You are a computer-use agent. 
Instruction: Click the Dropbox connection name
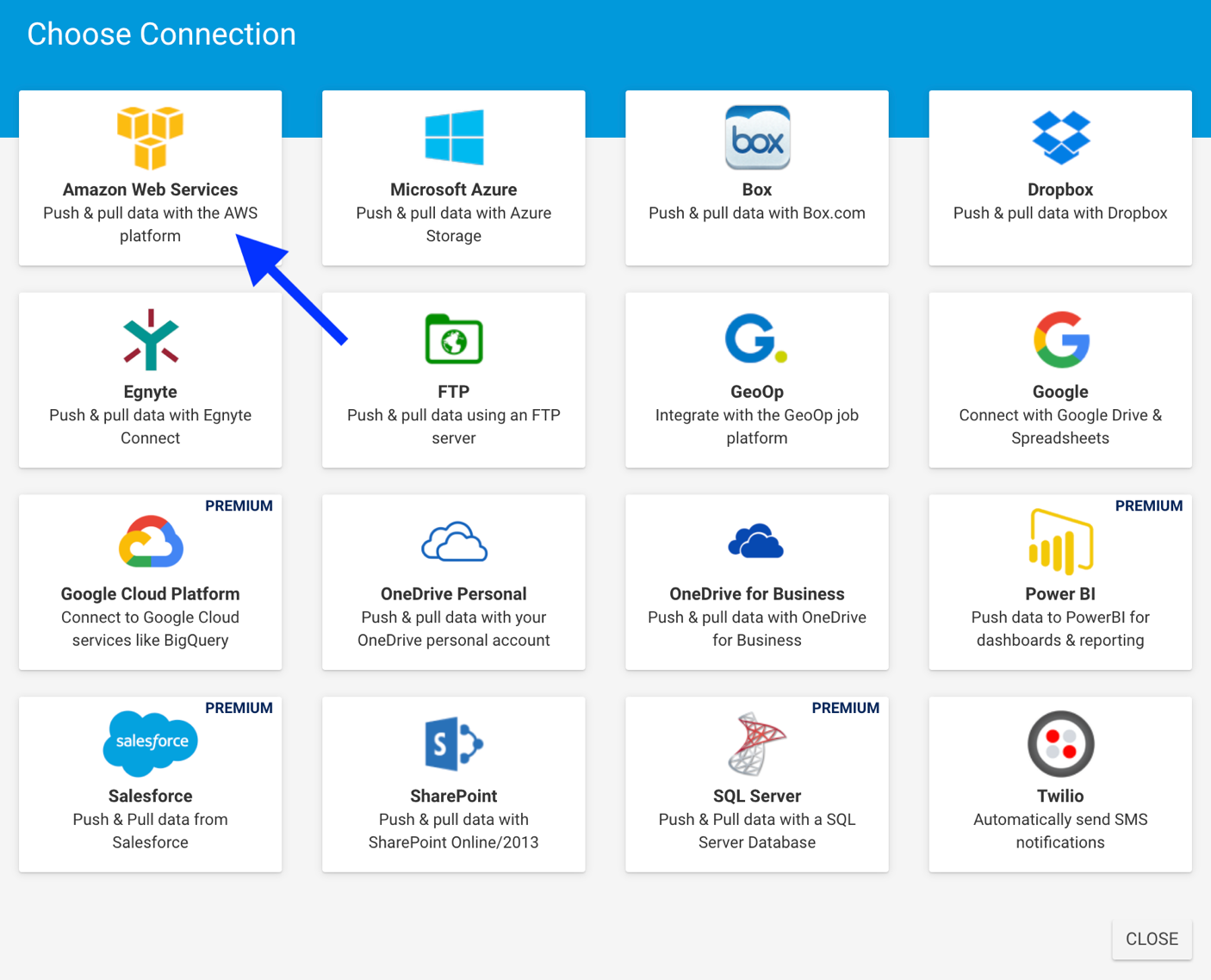1060,189
